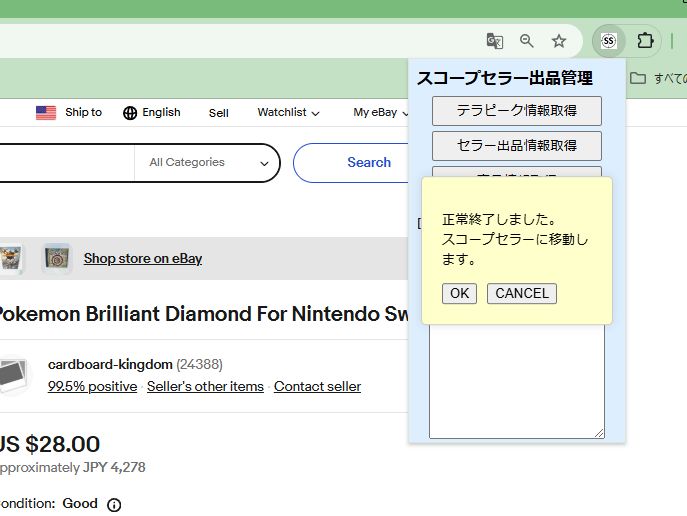Viewport: 687px width, 516px height.
Task: Click the seller feedback count (24388)
Action: tap(199, 364)
